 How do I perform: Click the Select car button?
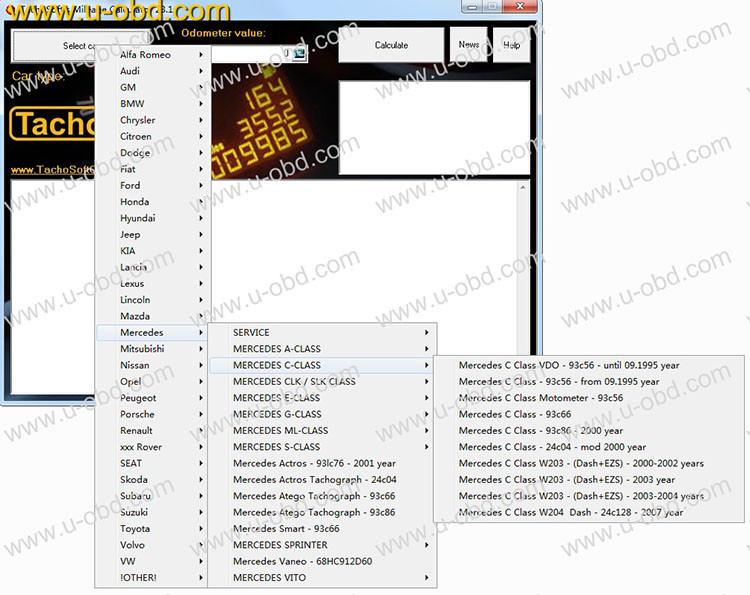79,46
